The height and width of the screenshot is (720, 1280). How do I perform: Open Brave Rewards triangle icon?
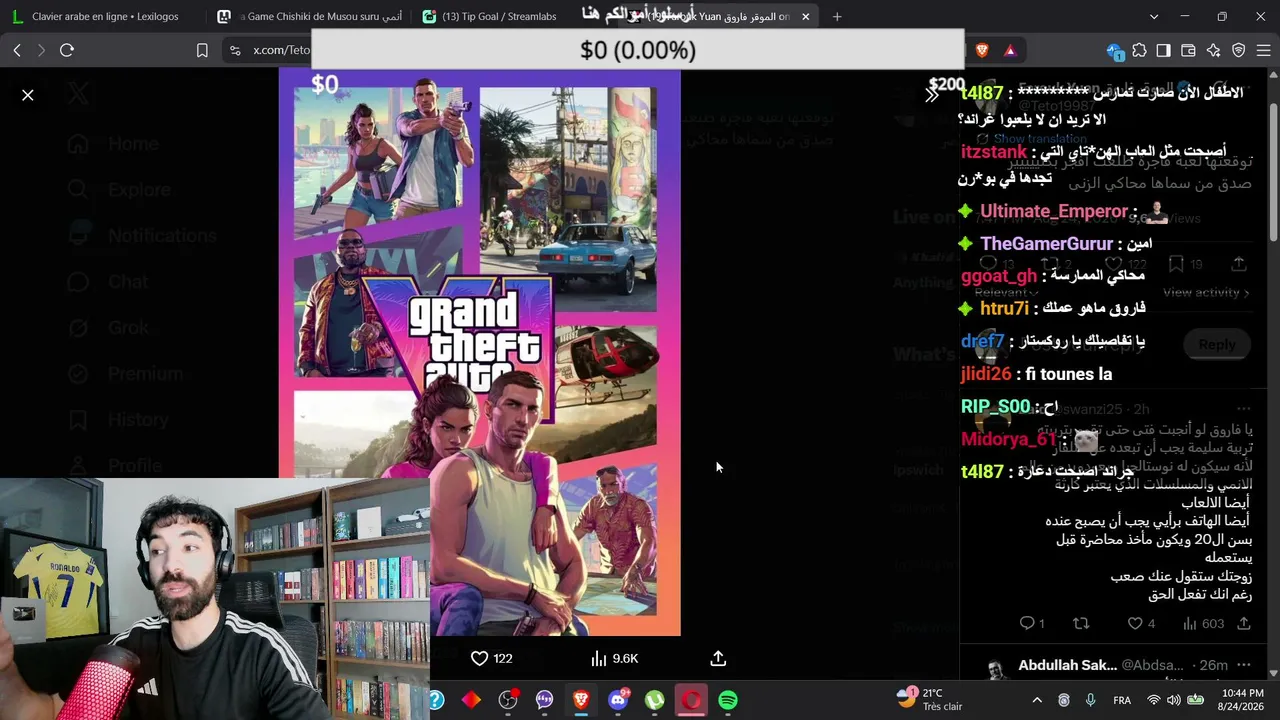pyautogui.click(x=1010, y=50)
